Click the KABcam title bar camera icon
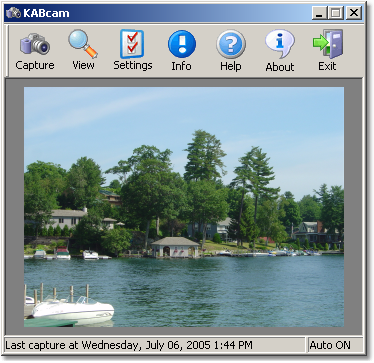The width and height of the screenshot is (374, 363). (x=13, y=13)
